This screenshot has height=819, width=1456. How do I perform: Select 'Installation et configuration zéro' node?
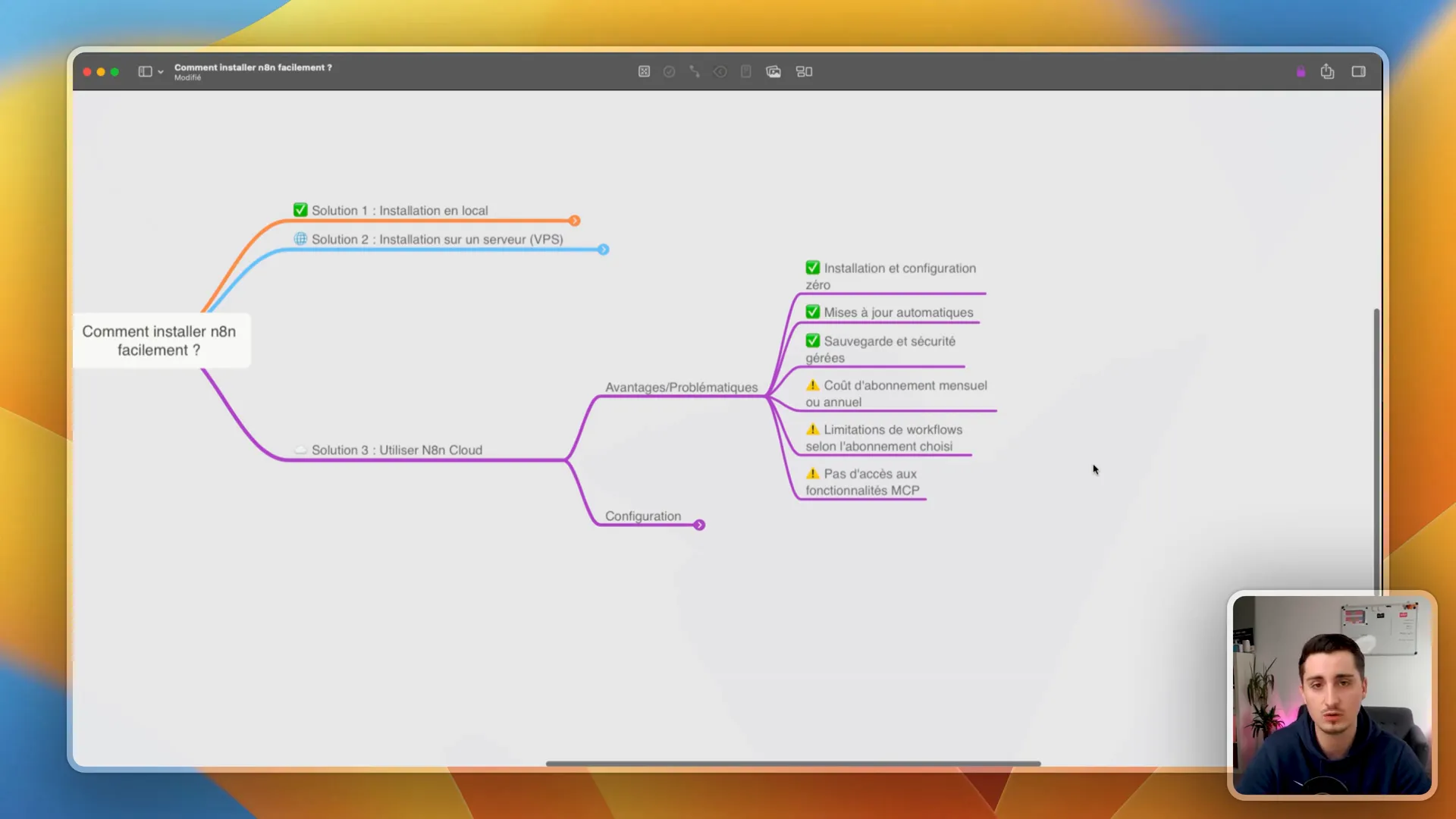click(891, 276)
